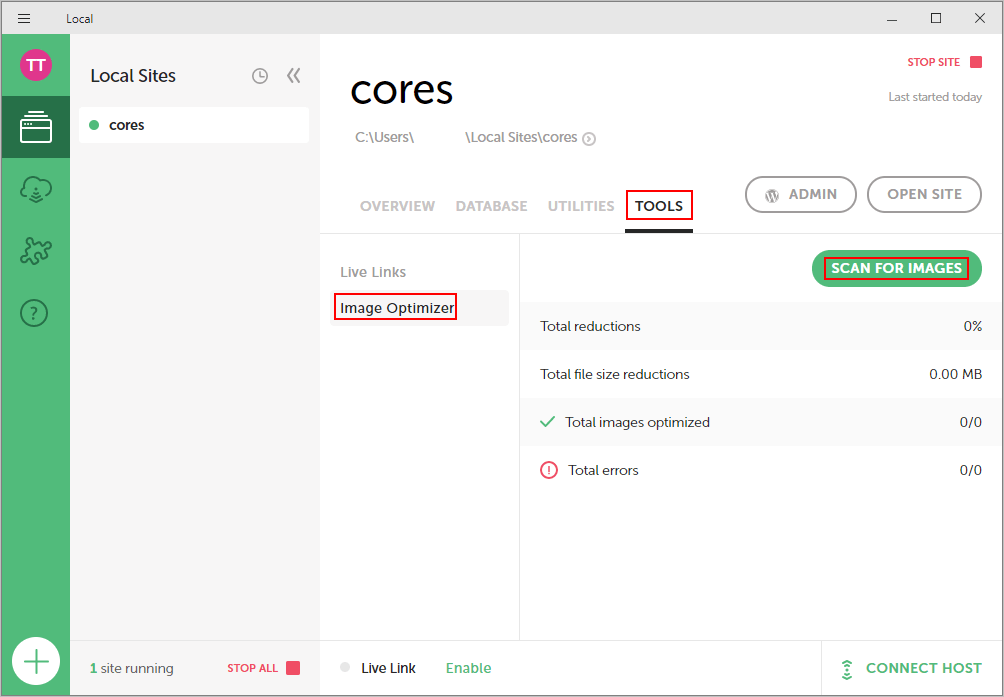Viewport: 1004px width, 697px height.
Task: Open the Local Sites sidebar icon
Action: [x=35, y=127]
